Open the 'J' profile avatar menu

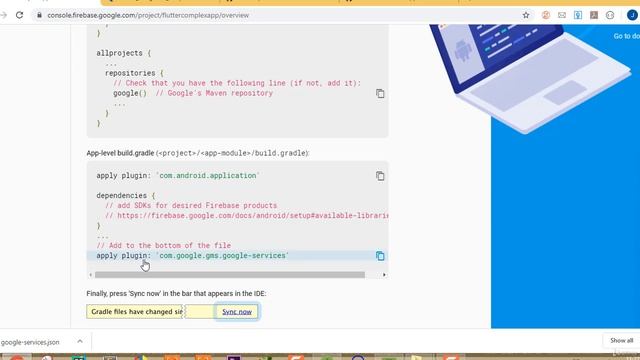pos(632,15)
